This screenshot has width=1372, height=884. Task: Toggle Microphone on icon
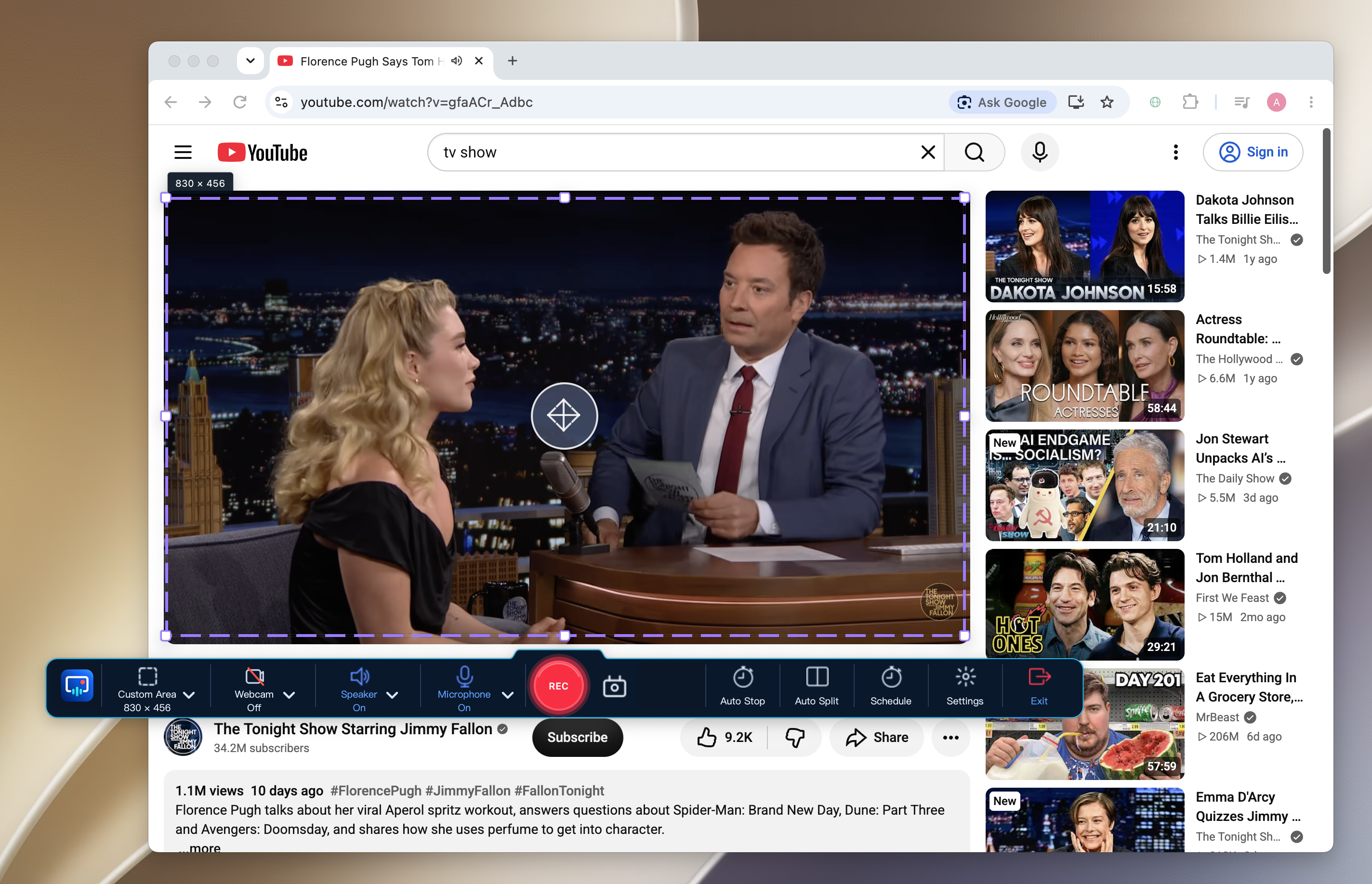464,676
